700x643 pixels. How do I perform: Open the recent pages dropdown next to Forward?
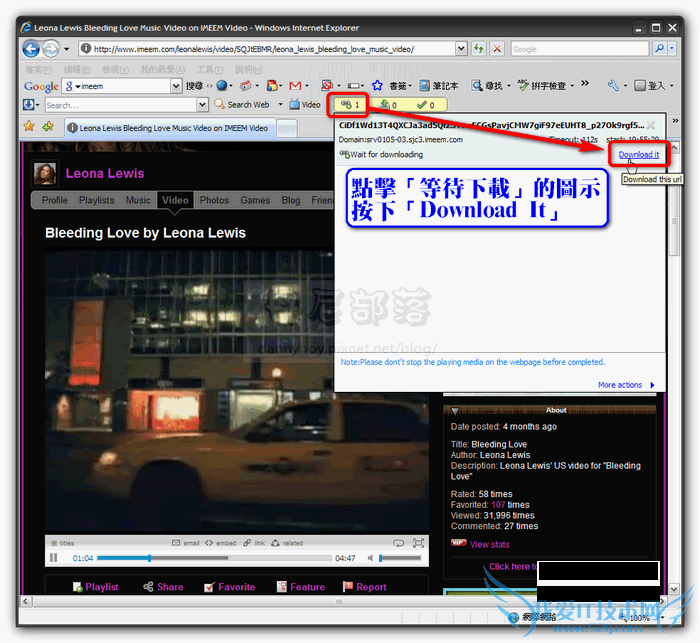(x=67, y=49)
